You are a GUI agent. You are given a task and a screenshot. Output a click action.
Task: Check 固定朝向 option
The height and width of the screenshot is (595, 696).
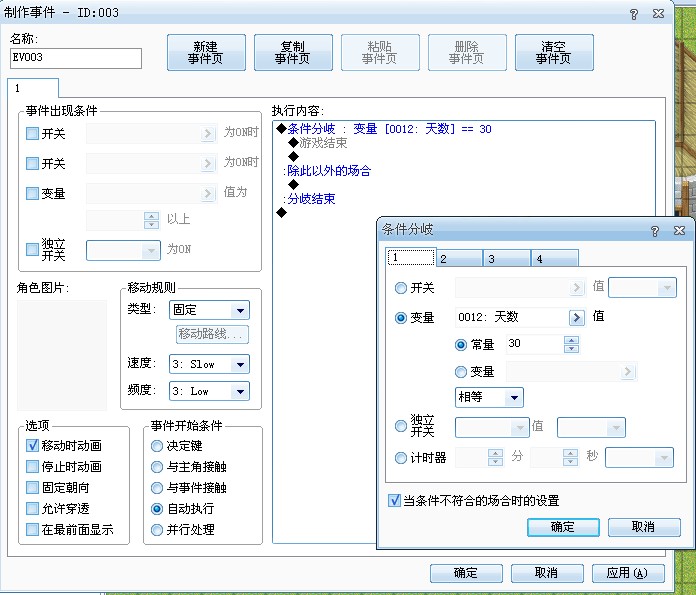pyautogui.click(x=32, y=488)
